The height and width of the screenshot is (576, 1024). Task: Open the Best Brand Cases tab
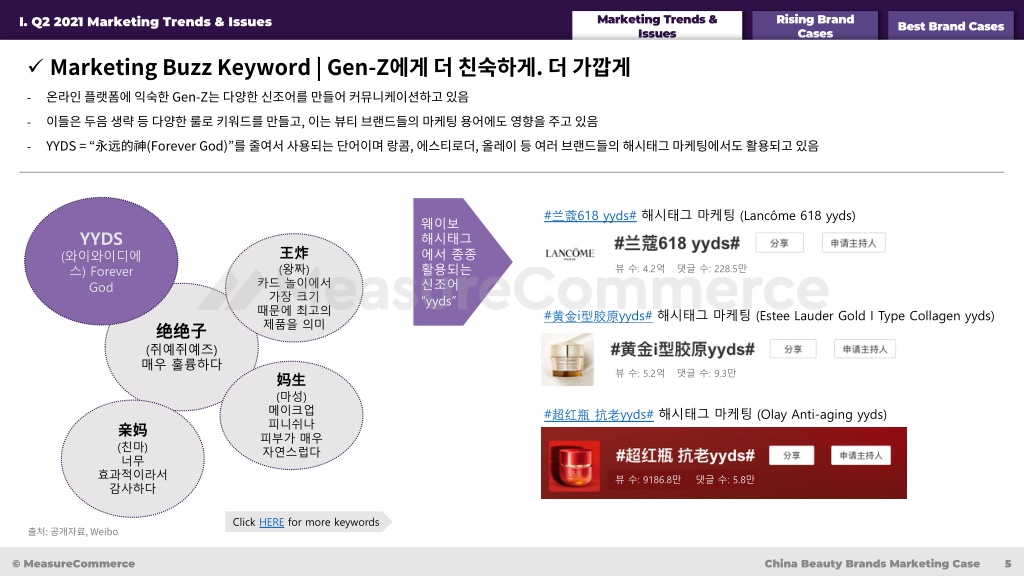[x=950, y=25]
